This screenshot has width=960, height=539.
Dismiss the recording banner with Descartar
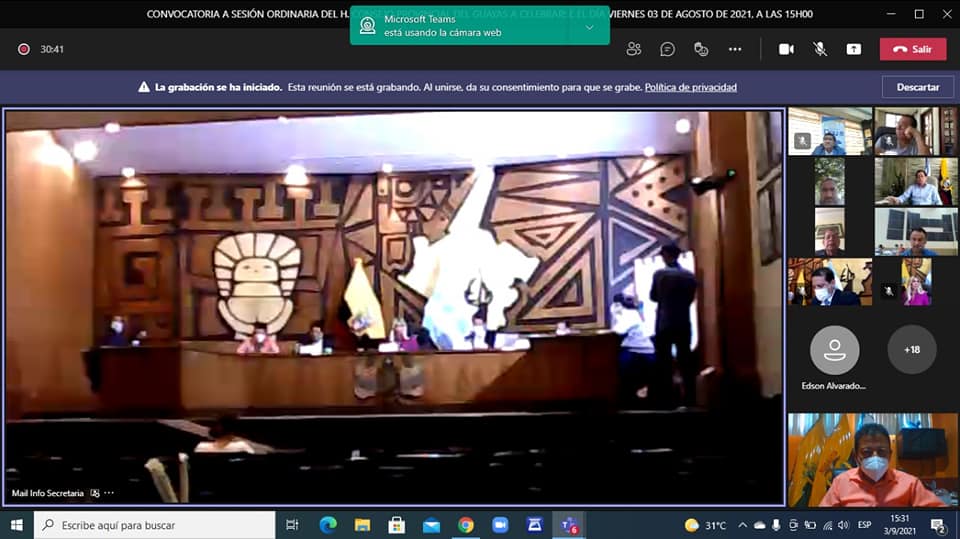click(917, 87)
